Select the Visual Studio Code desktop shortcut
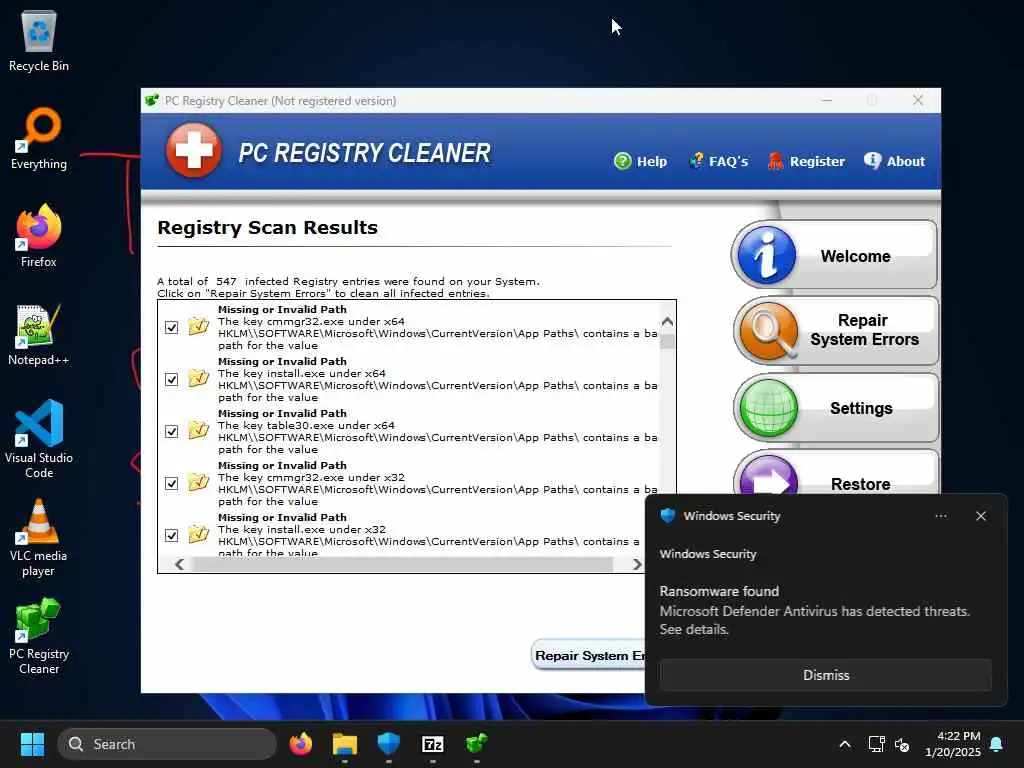 click(x=39, y=439)
